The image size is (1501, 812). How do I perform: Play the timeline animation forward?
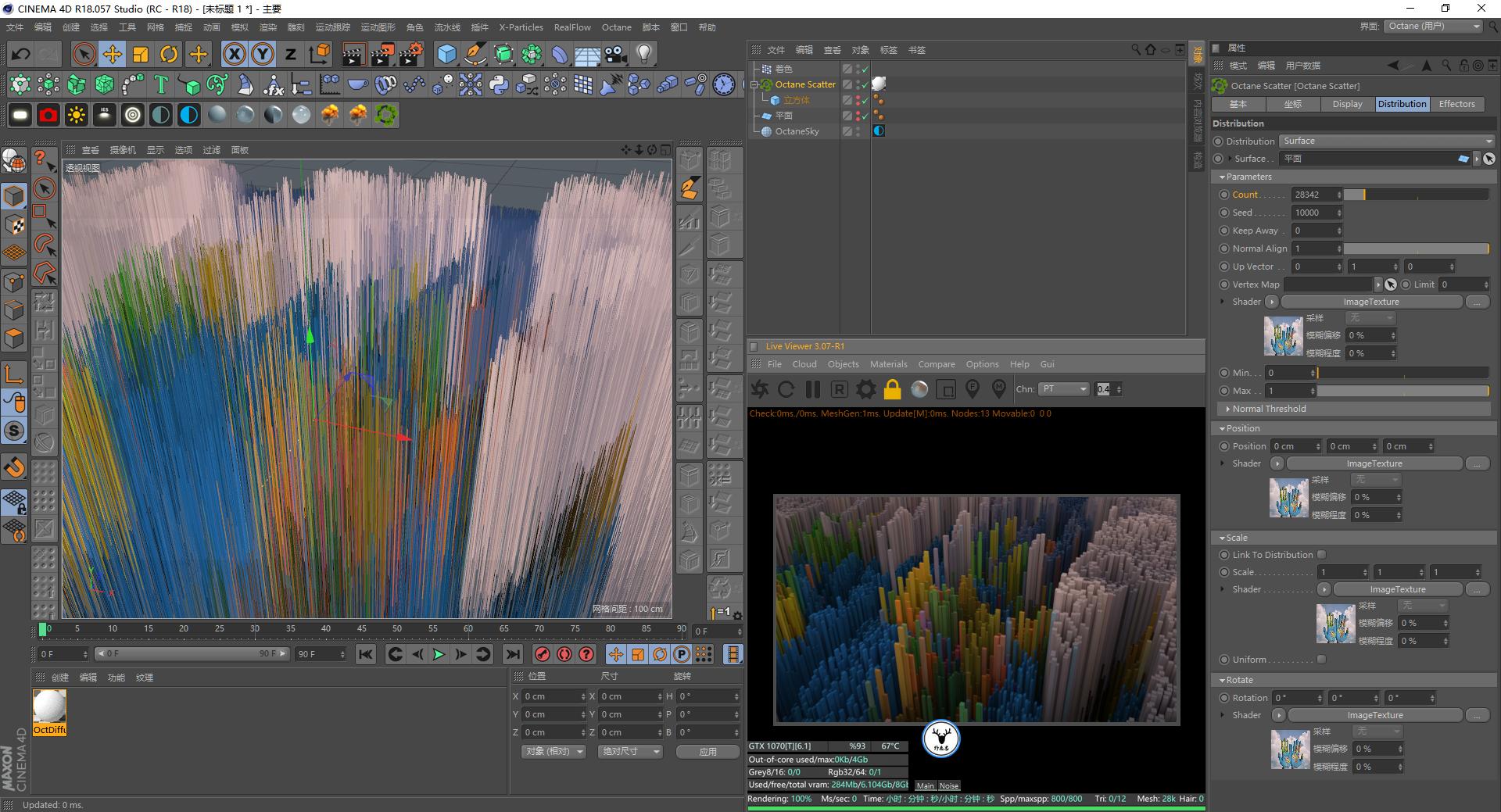439,654
